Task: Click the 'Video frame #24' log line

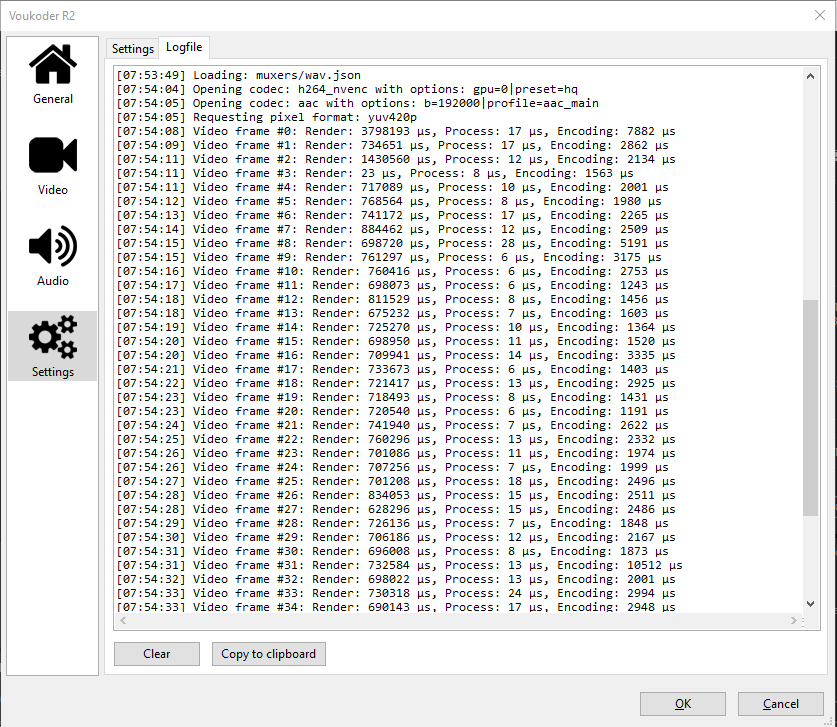Action: (x=392, y=468)
